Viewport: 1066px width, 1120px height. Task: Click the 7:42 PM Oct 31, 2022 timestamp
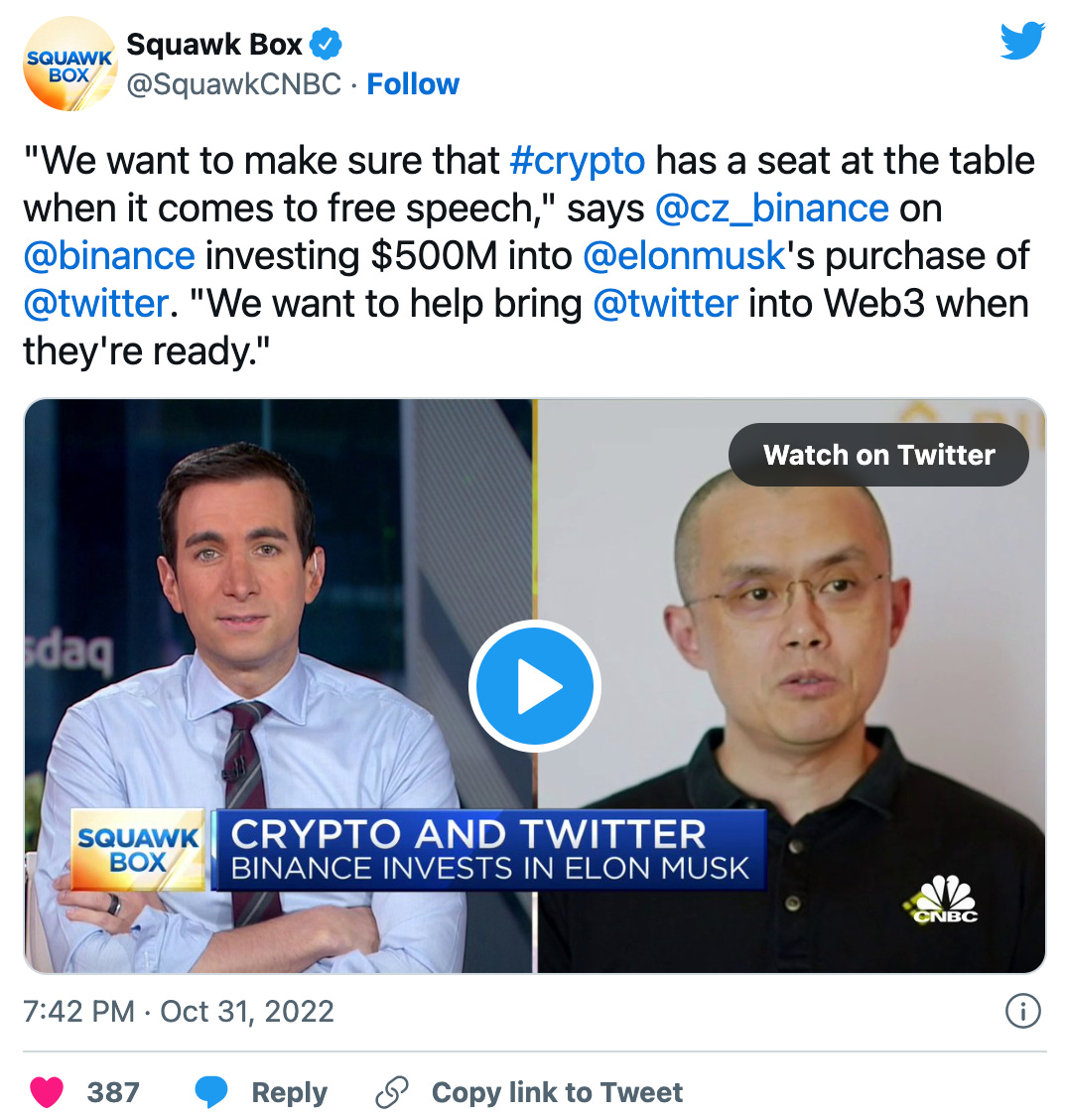click(x=179, y=1012)
